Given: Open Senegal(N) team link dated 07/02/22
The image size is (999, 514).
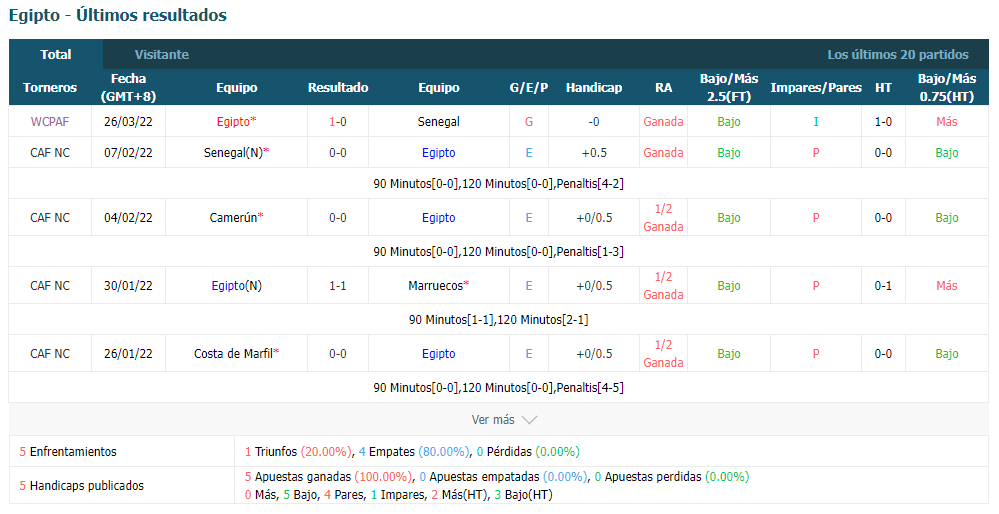Looking at the screenshot, I should point(236,152).
